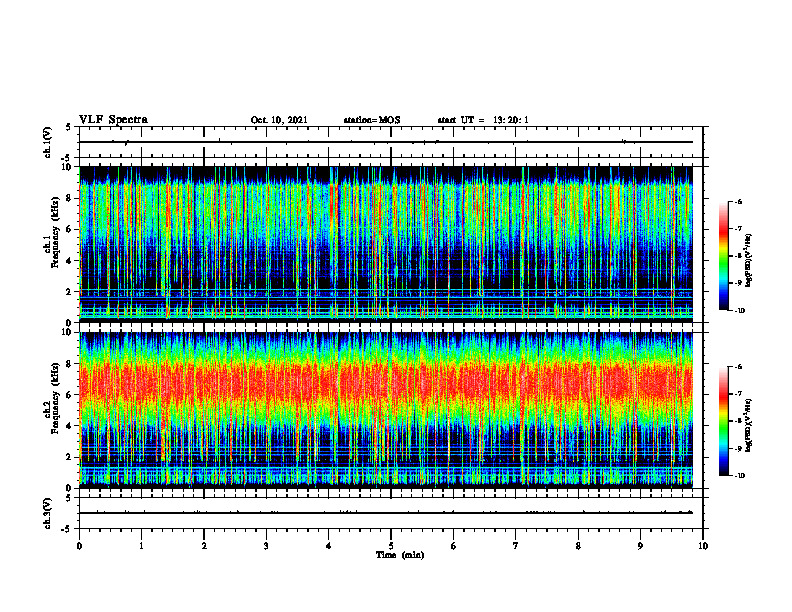Click the 'Time (min)' axis label
The image size is (792, 612).
click(400, 555)
